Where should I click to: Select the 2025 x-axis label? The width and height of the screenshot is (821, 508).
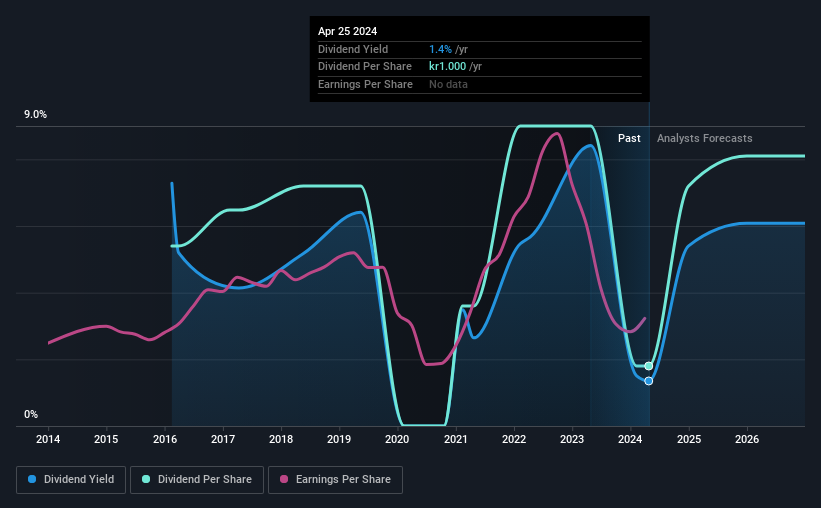pos(689,439)
